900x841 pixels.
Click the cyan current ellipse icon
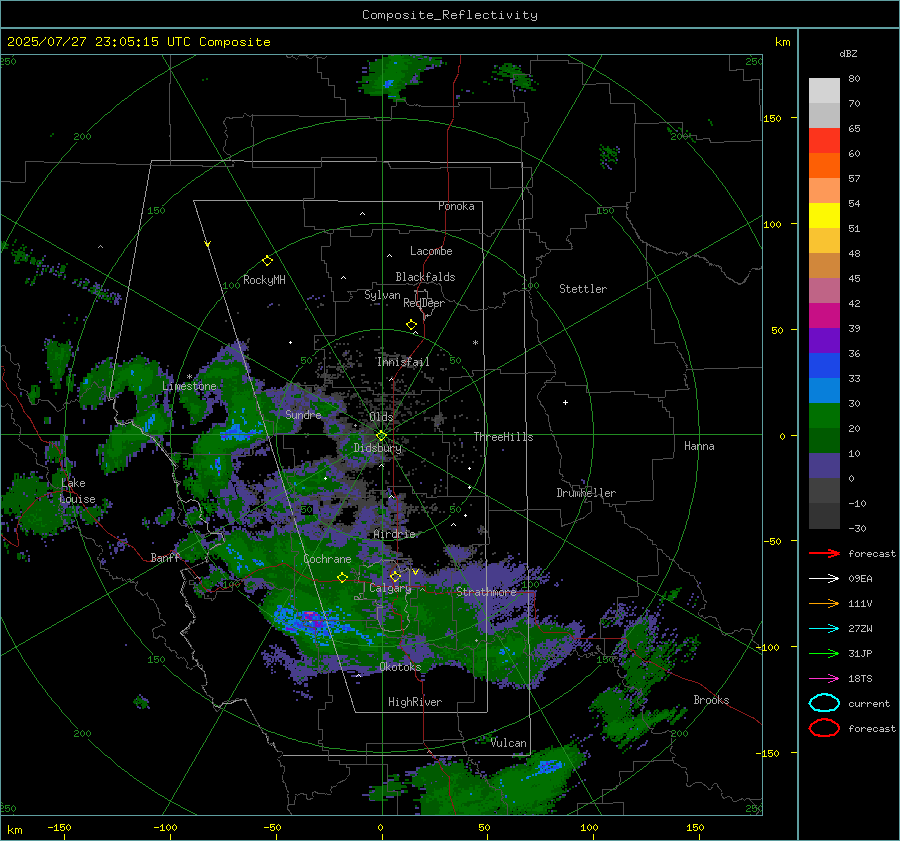coord(824,703)
